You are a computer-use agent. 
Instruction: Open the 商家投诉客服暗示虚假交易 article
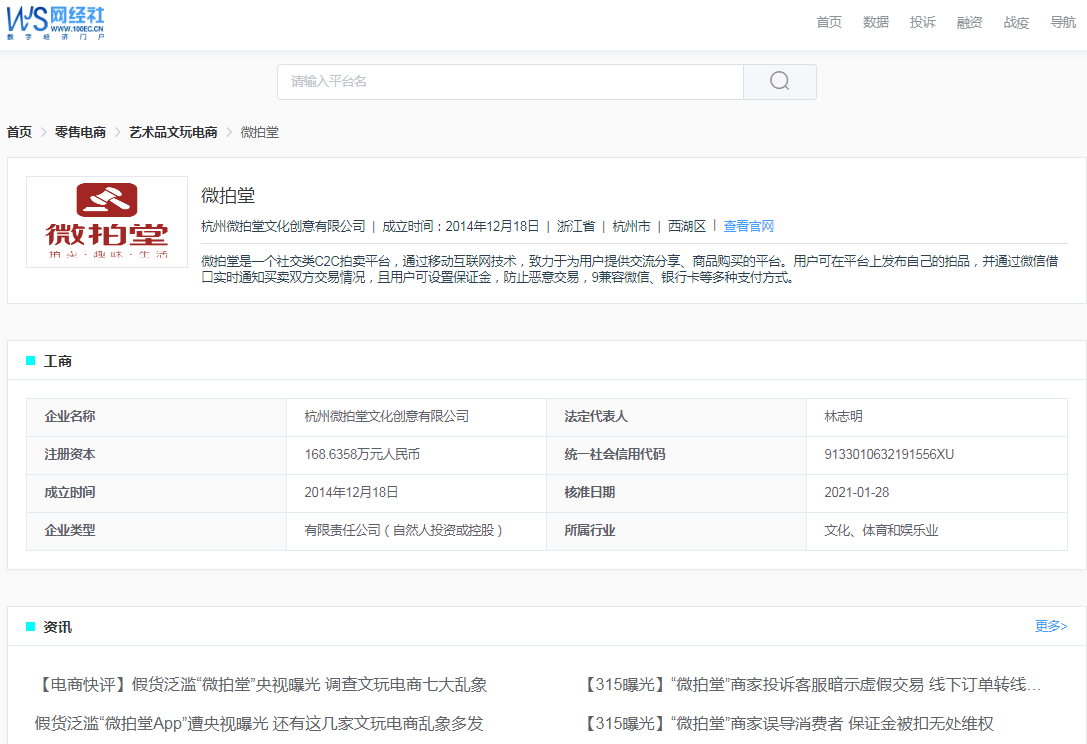pos(811,685)
